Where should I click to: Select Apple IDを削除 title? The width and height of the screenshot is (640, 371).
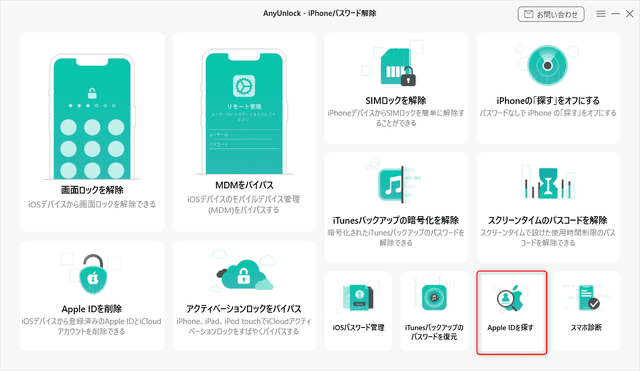tap(92, 309)
